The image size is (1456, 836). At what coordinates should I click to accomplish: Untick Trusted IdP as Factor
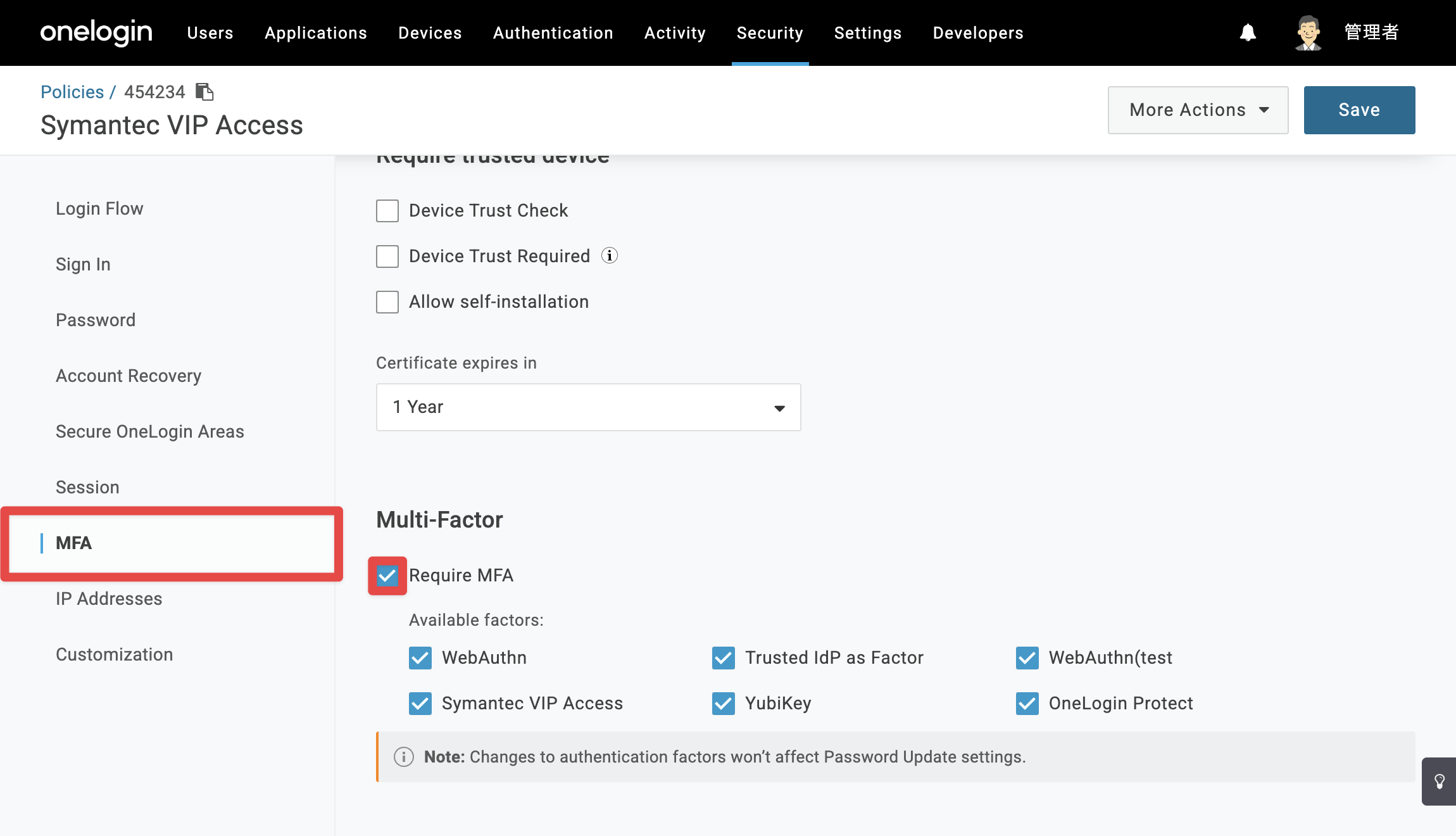coord(724,658)
